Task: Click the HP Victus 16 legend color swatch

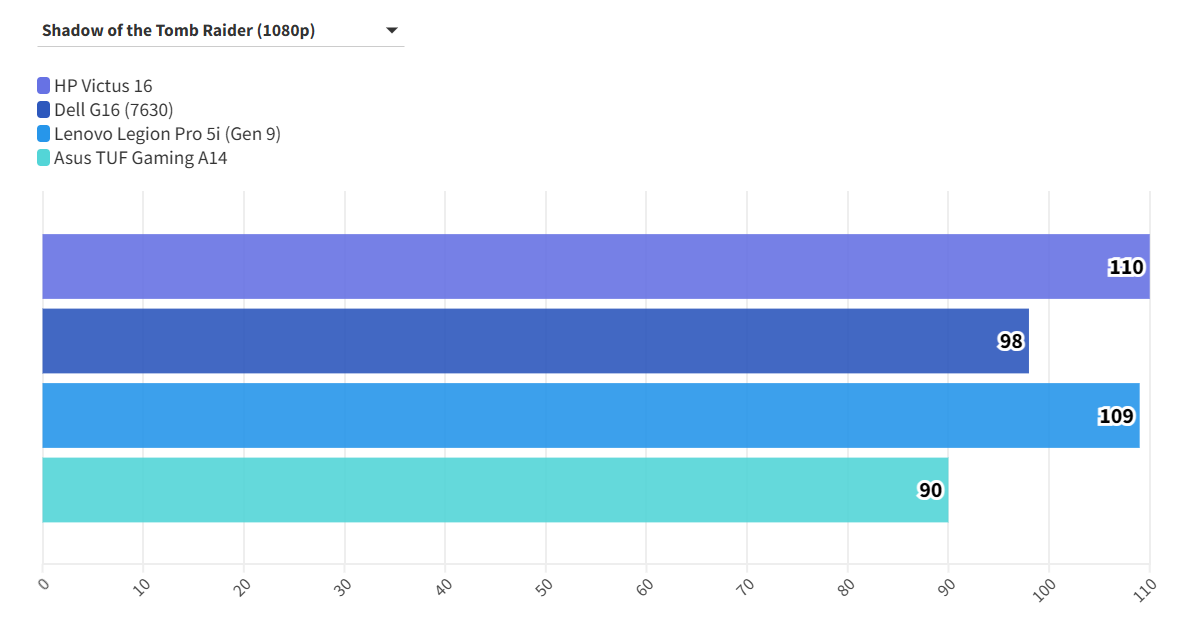Action: click(x=44, y=86)
